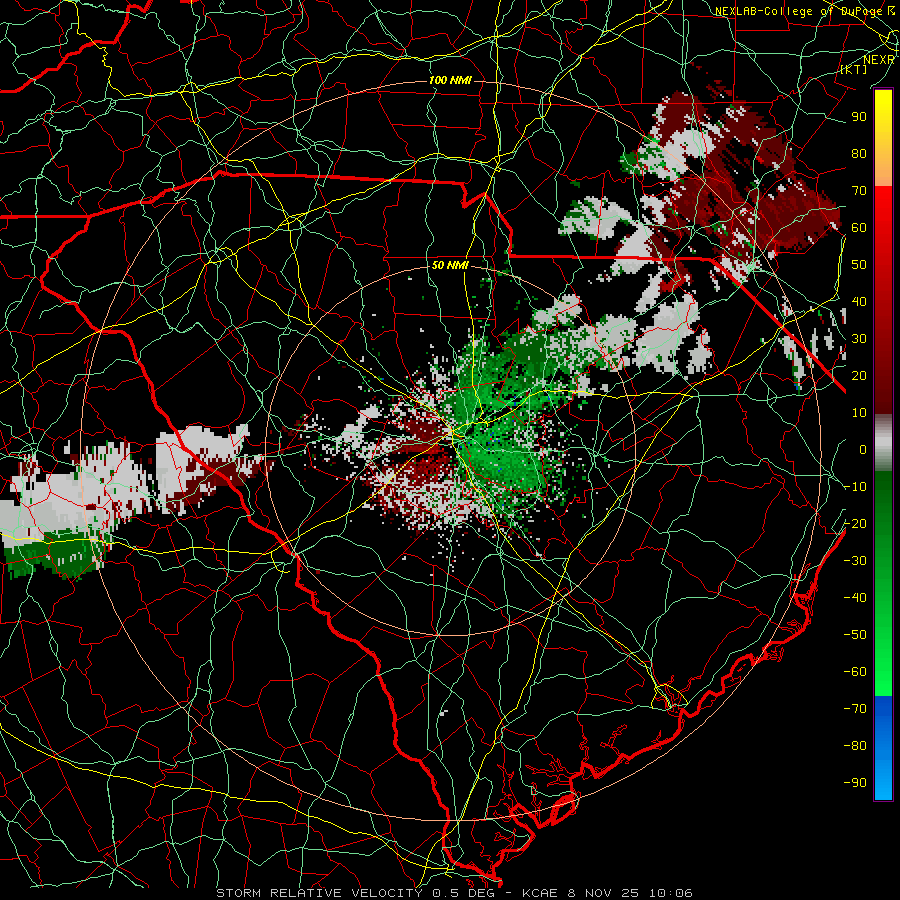The height and width of the screenshot is (900, 900).
Task: Click the 10 value on the velocity scale
Action: (x=859, y=413)
